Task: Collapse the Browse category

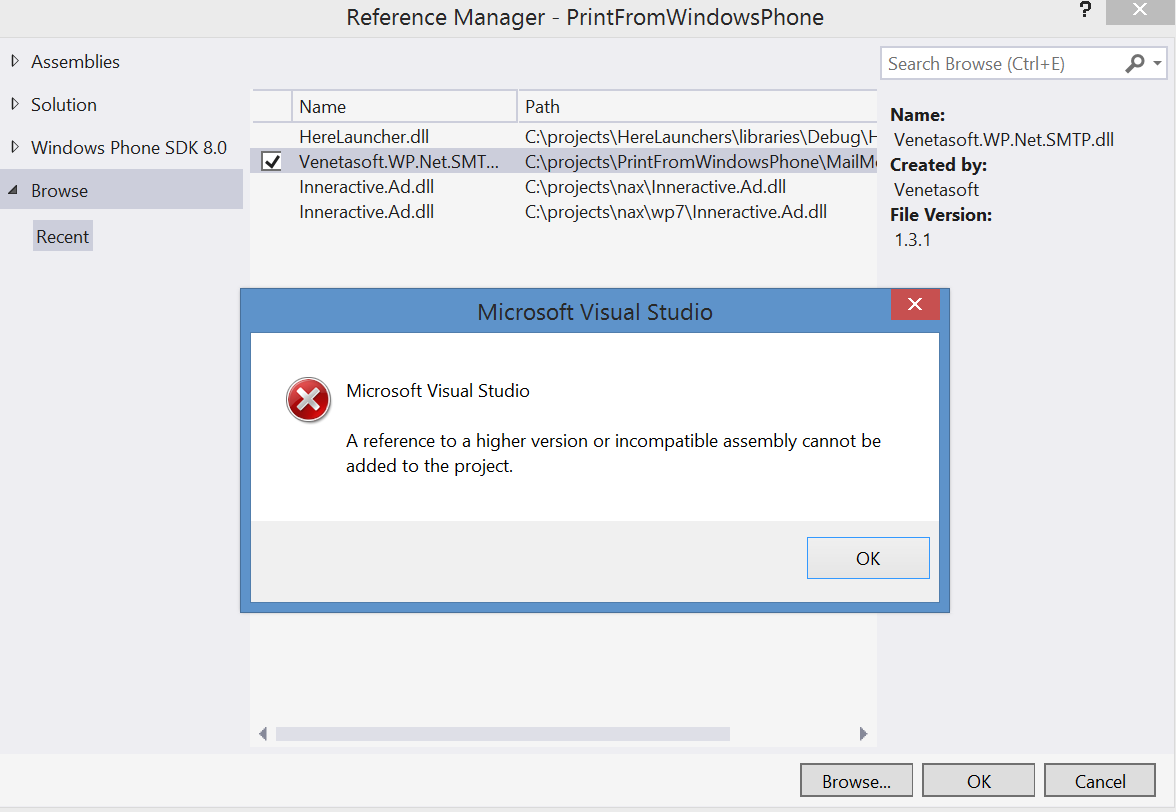Action: pos(14,191)
